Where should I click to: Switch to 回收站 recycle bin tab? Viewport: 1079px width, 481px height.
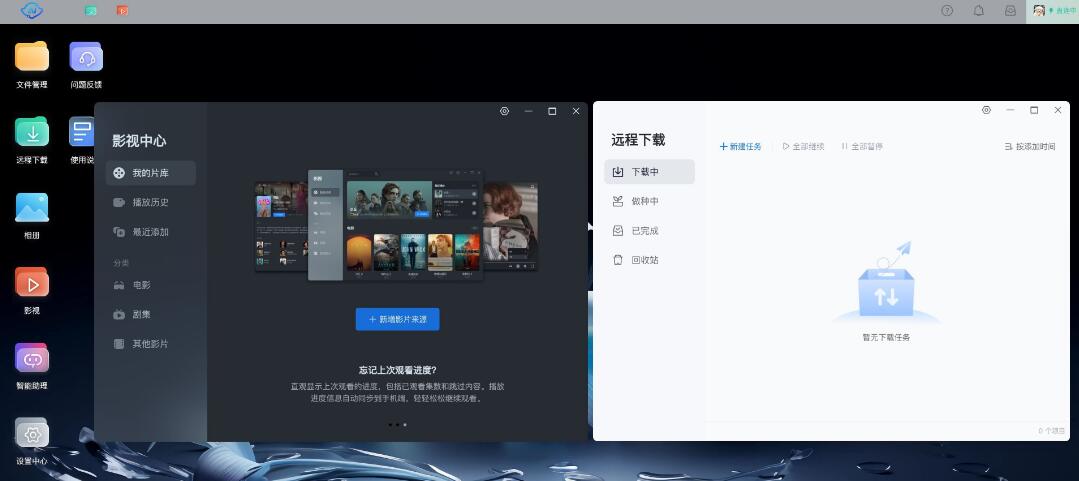coord(645,260)
